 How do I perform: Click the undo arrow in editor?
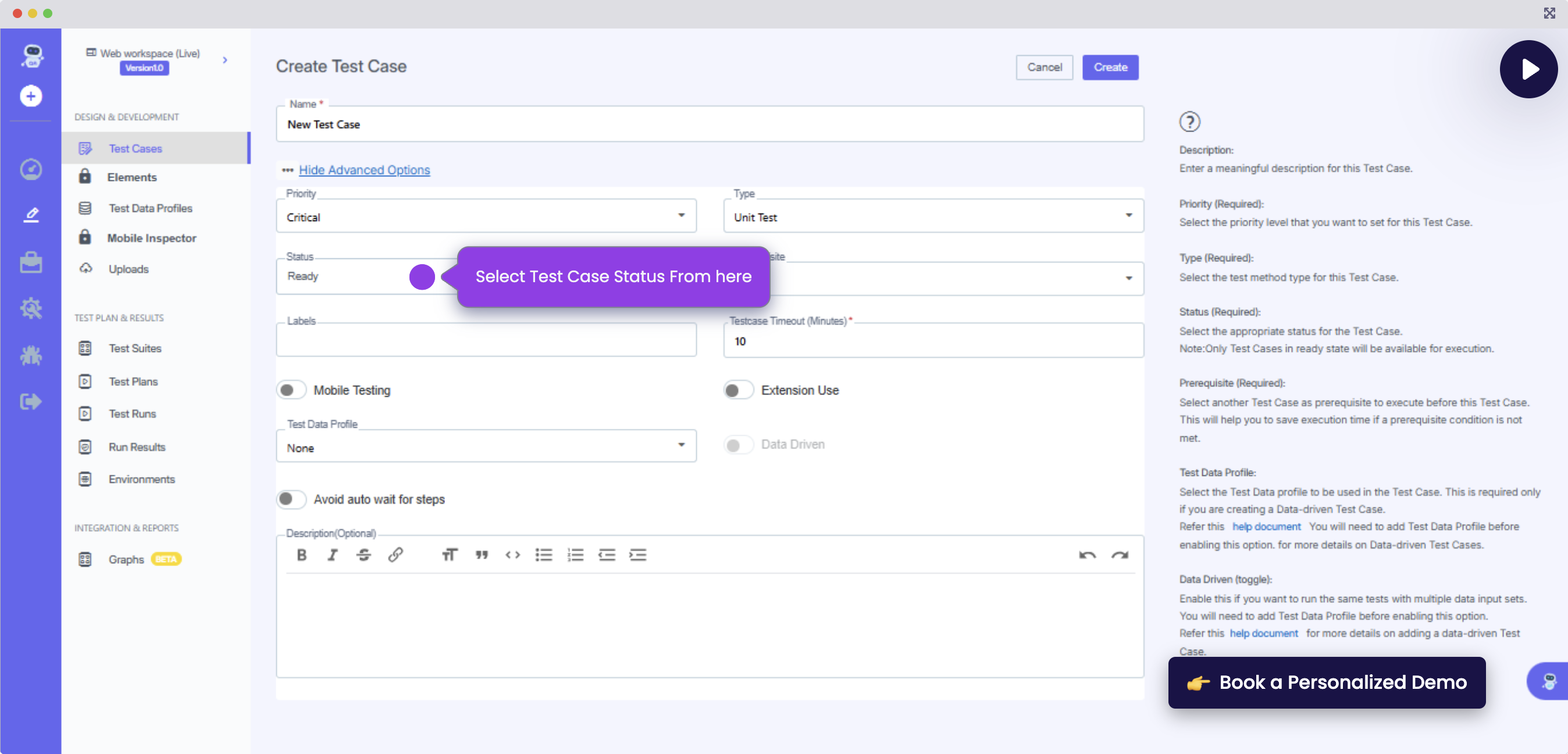[1087, 555]
